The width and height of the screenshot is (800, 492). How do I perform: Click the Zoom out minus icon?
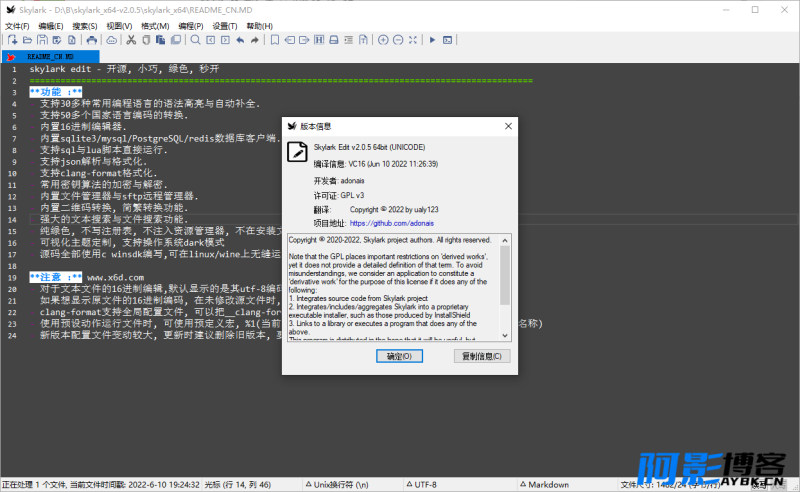[x=398, y=40]
